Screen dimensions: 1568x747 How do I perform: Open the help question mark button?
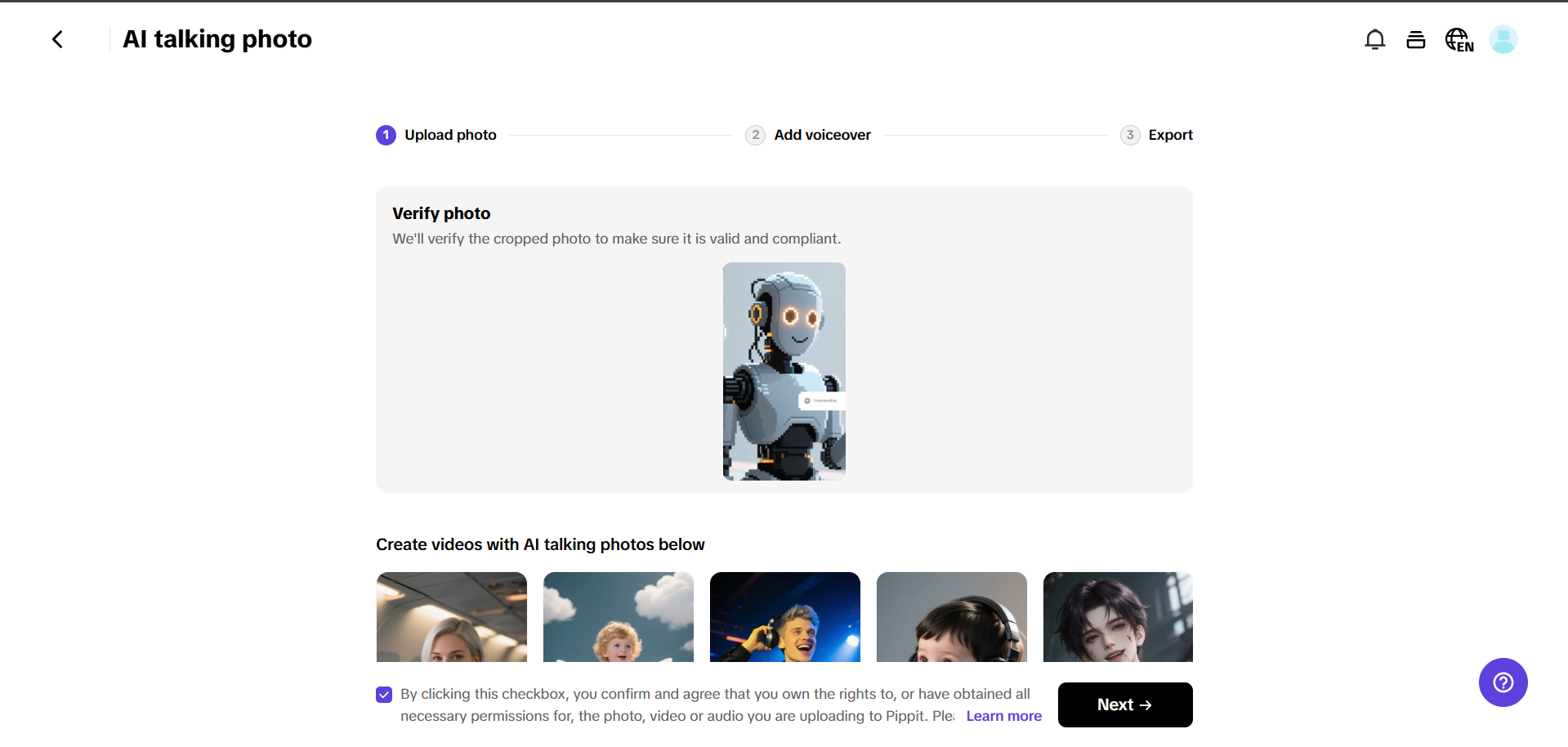tap(1503, 682)
